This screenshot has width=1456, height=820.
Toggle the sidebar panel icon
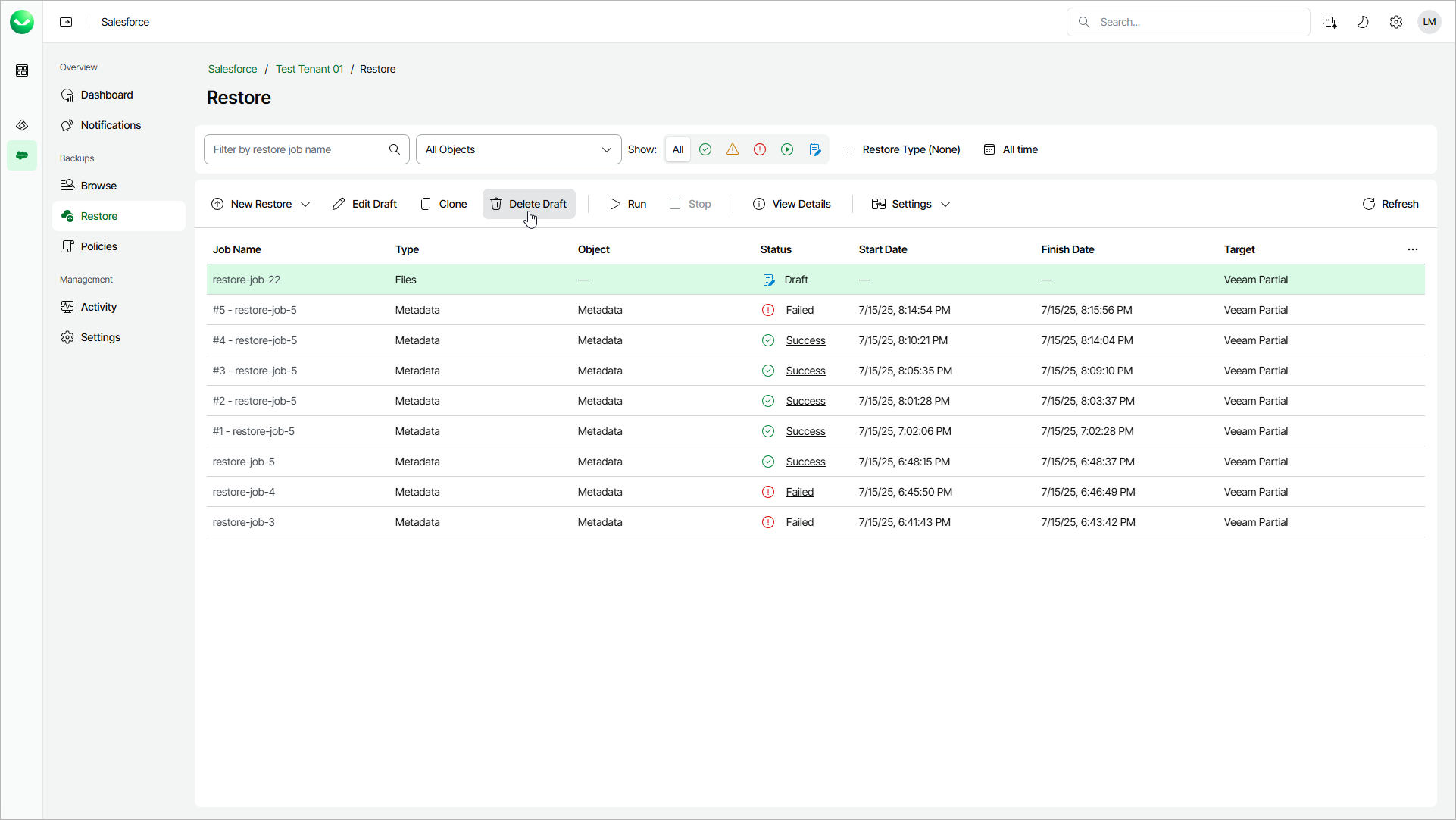66,22
